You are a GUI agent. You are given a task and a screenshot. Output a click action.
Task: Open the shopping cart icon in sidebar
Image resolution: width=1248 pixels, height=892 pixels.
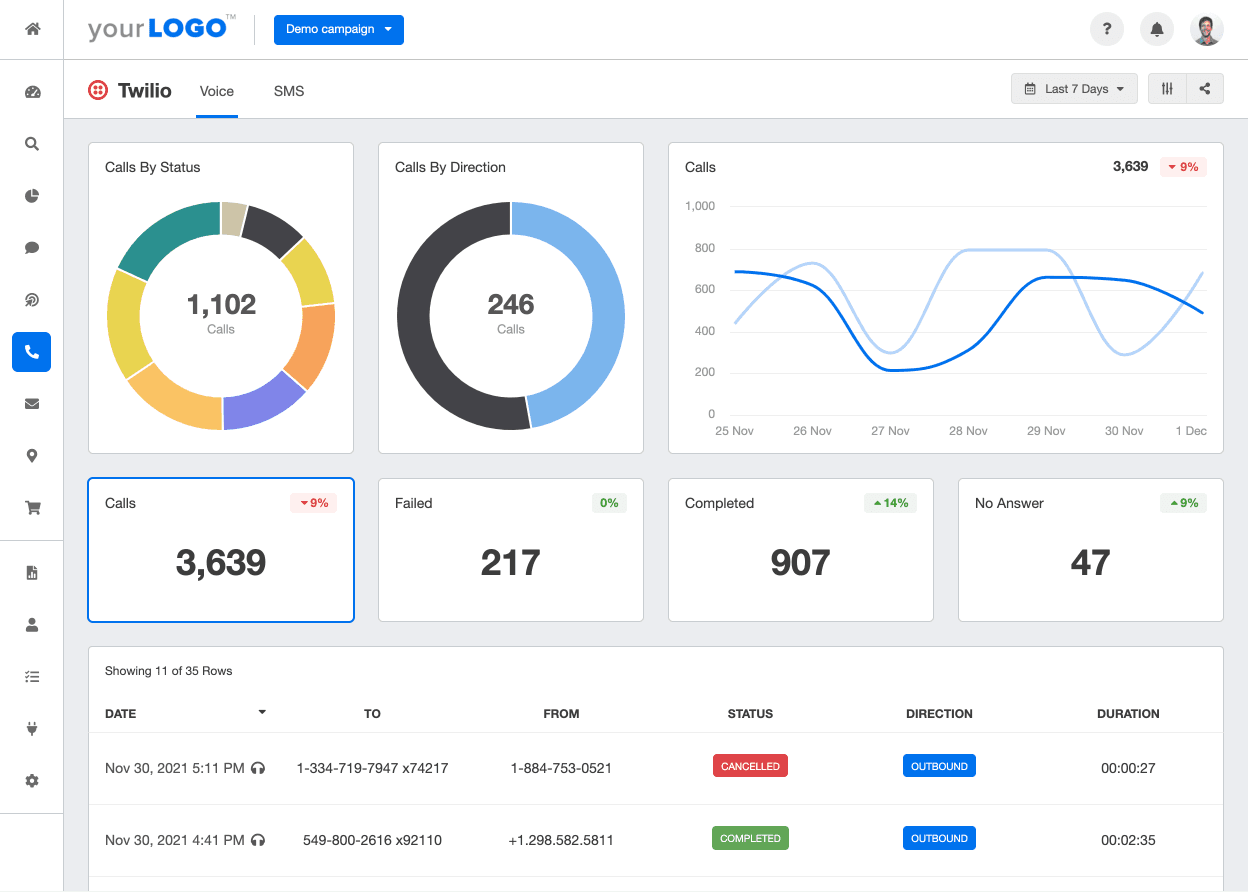pos(31,507)
